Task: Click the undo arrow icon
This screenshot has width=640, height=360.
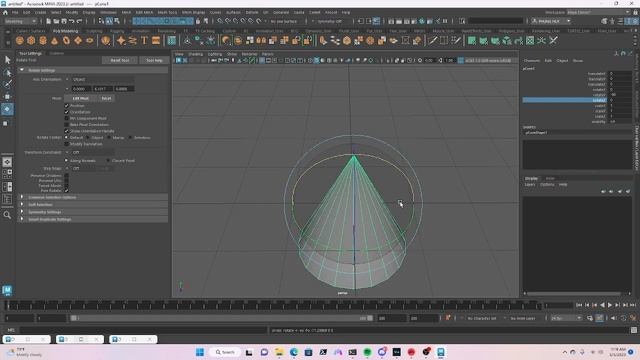Action: click(71, 21)
